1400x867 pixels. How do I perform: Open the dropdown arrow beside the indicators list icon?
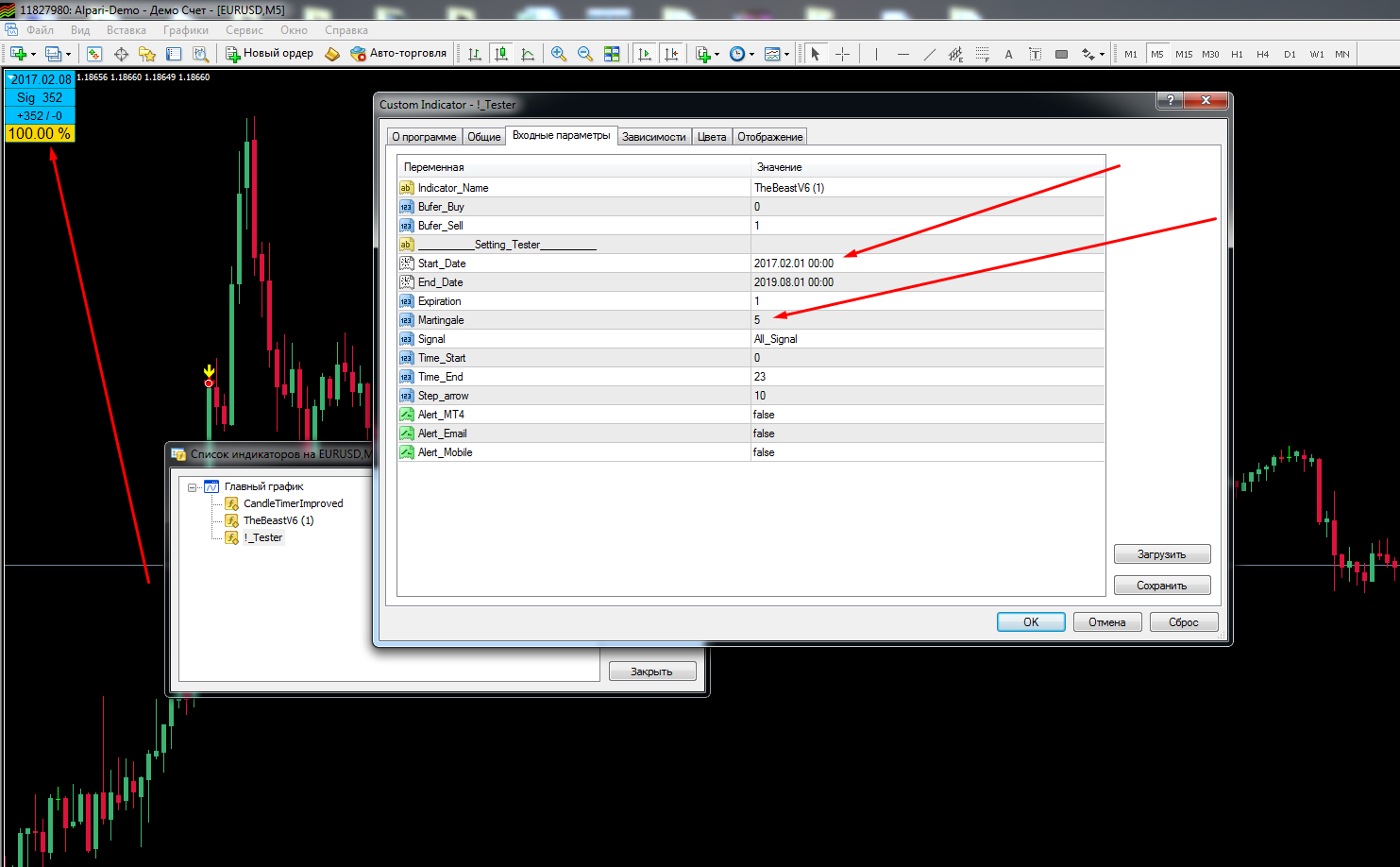(717, 54)
